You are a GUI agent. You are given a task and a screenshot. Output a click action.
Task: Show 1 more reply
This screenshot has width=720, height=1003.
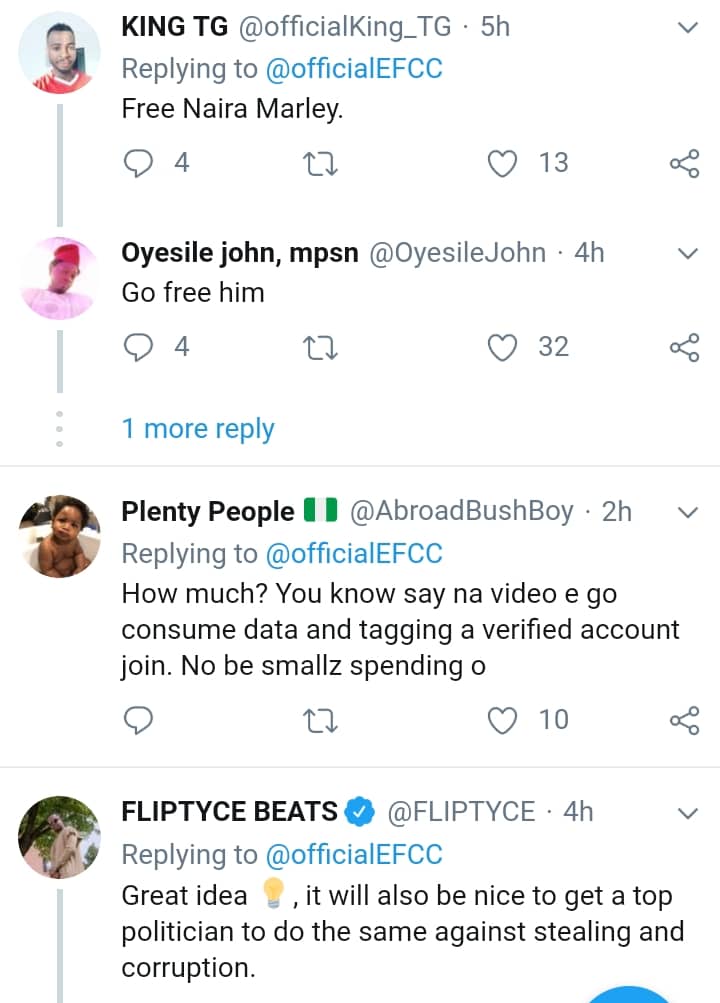click(x=198, y=429)
